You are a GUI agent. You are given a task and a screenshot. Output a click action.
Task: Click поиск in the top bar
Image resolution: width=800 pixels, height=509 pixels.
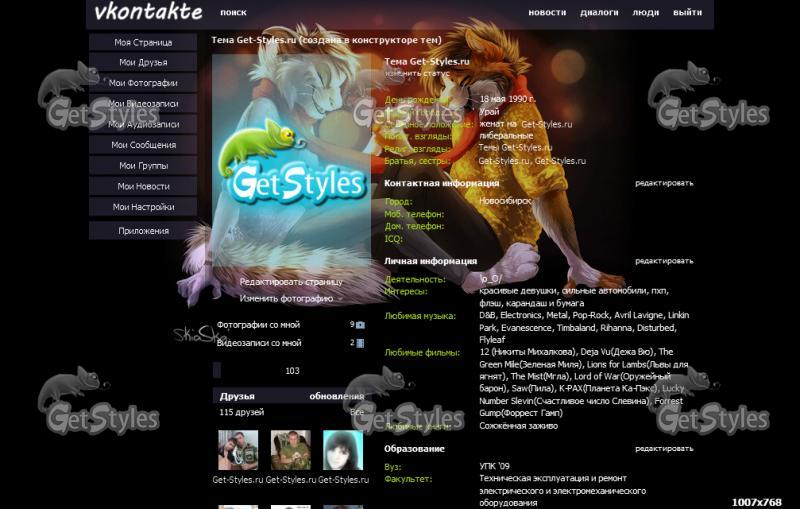pyautogui.click(x=233, y=13)
